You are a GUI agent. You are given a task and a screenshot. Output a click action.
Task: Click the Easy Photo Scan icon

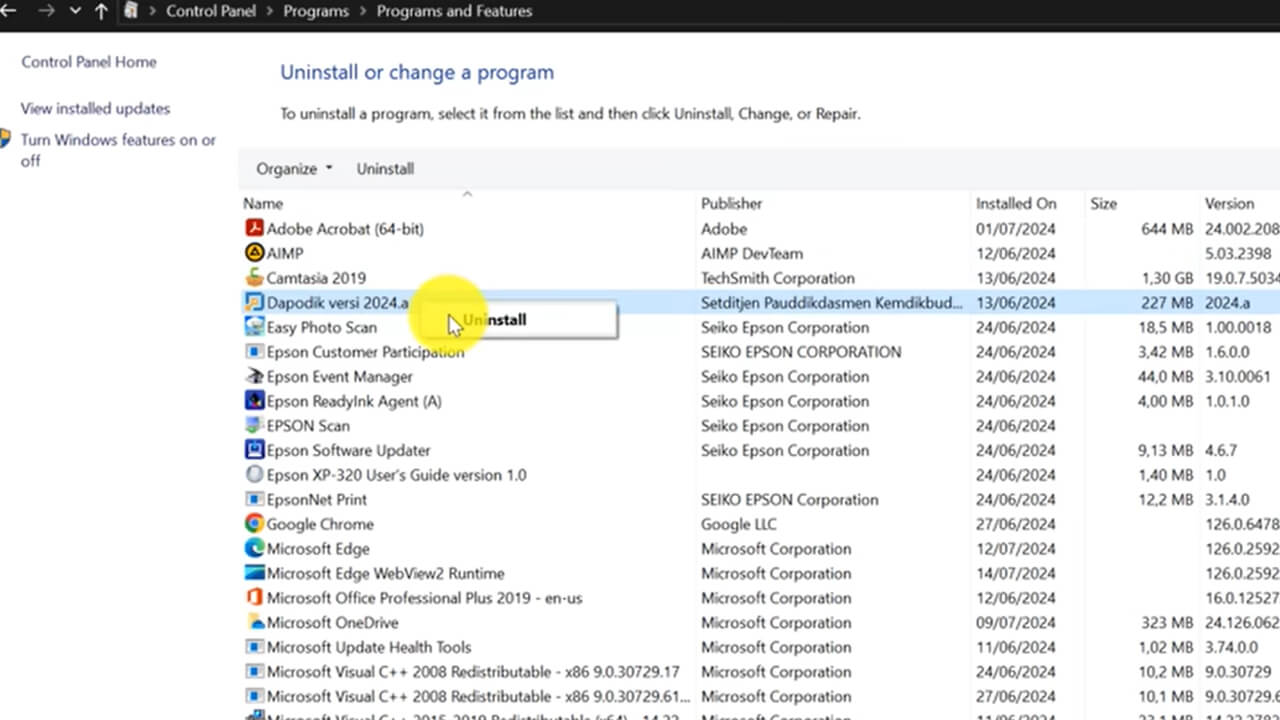pos(254,327)
